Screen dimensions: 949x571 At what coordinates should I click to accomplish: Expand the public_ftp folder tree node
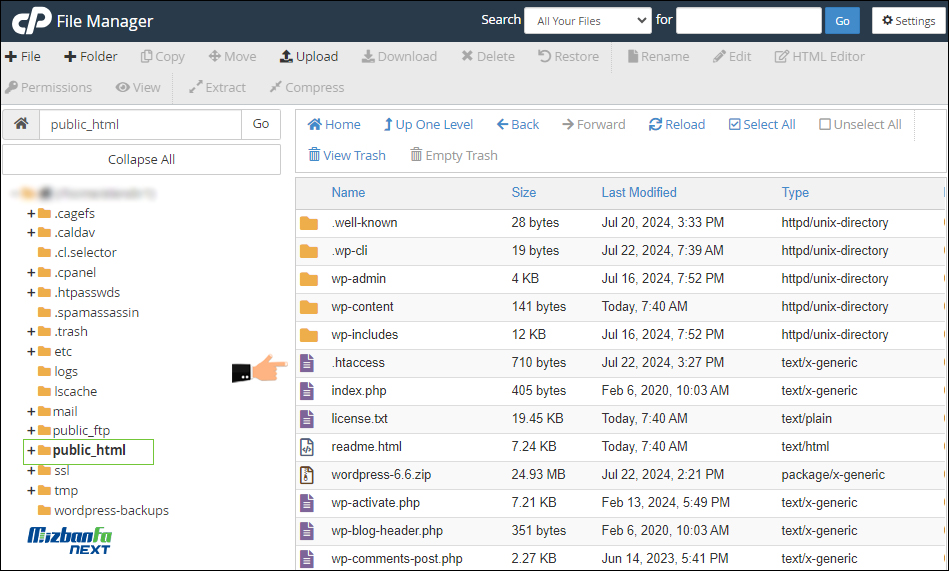click(31, 431)
